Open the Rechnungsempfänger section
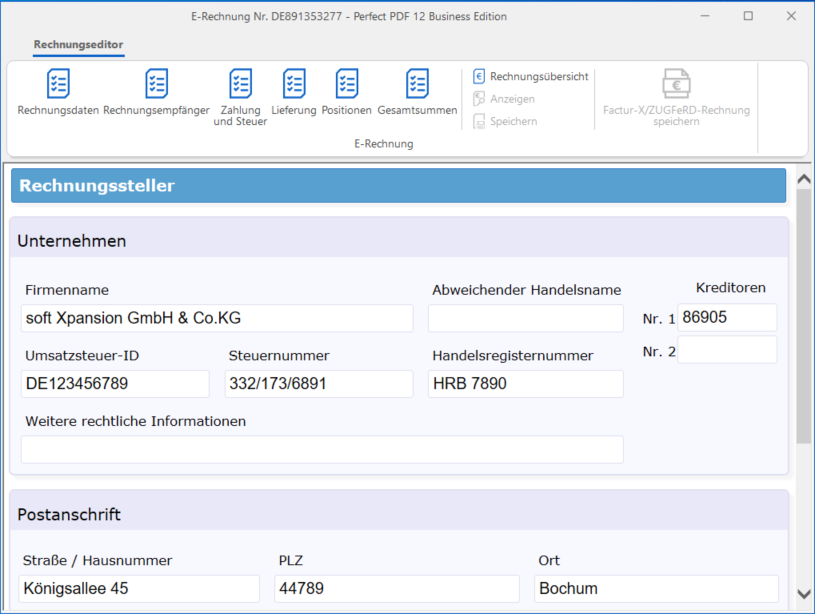 pos(156,92)
